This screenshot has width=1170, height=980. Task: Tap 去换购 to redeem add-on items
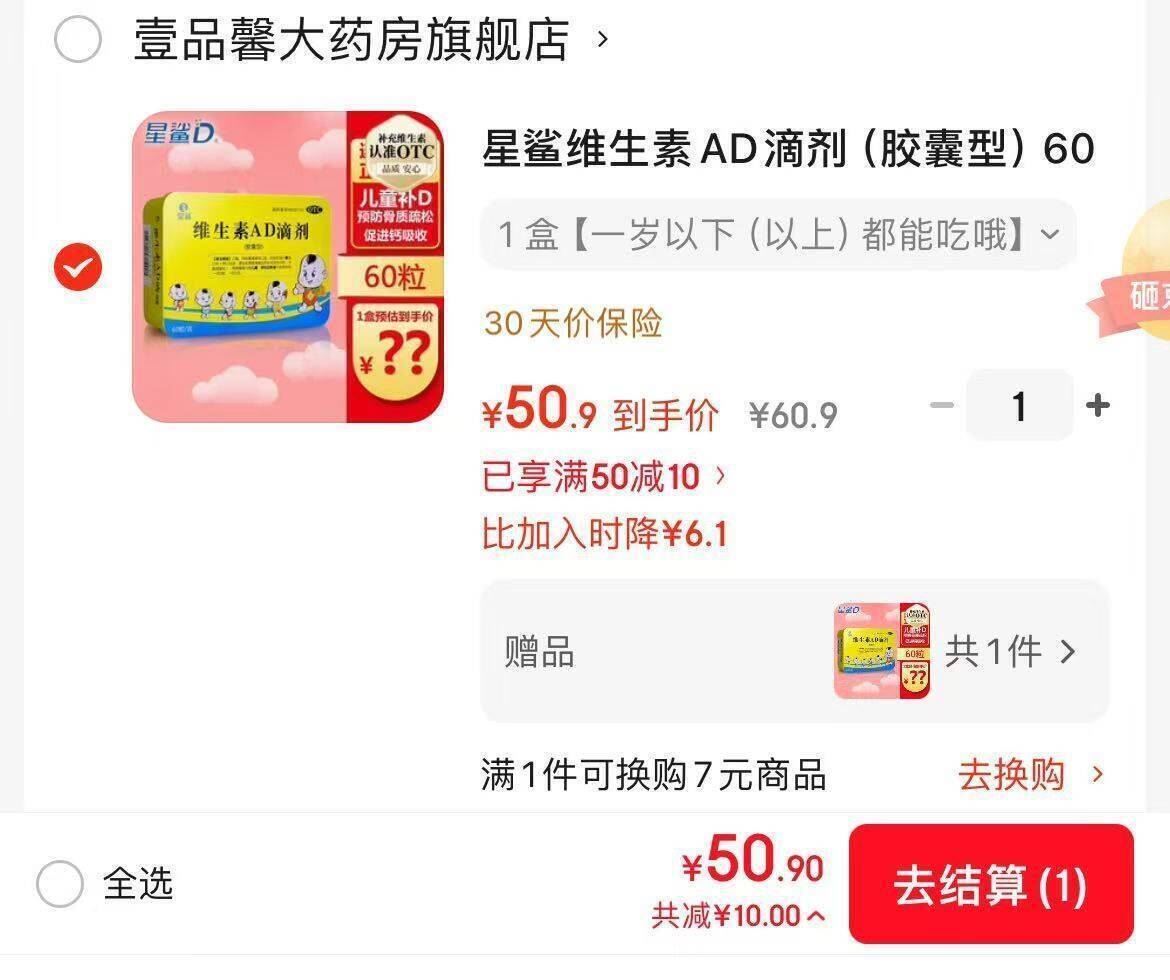[x=1030, y=774]
